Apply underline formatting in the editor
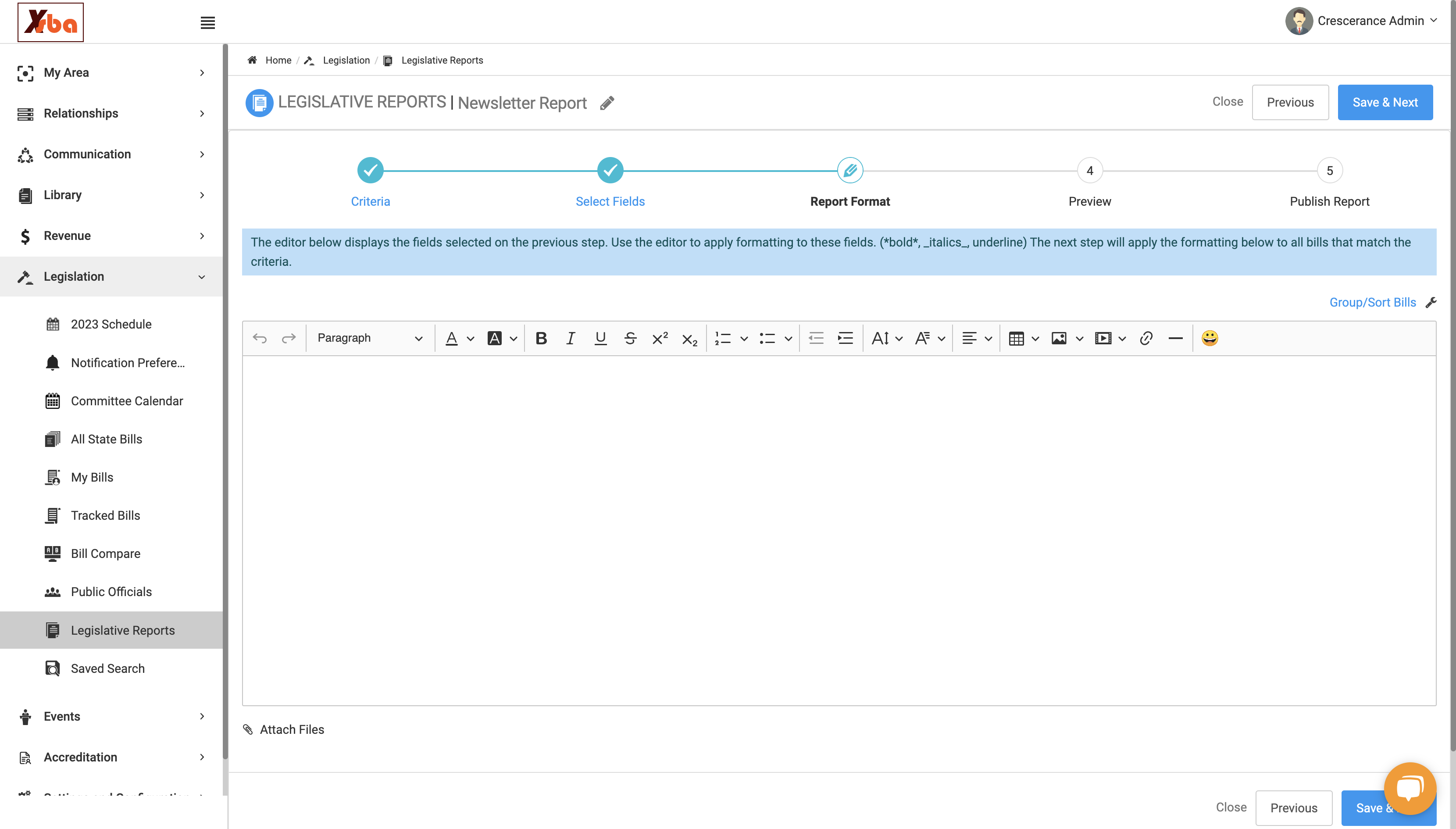The width and height of the screenshot is (1456, 829). coord(600,338)
